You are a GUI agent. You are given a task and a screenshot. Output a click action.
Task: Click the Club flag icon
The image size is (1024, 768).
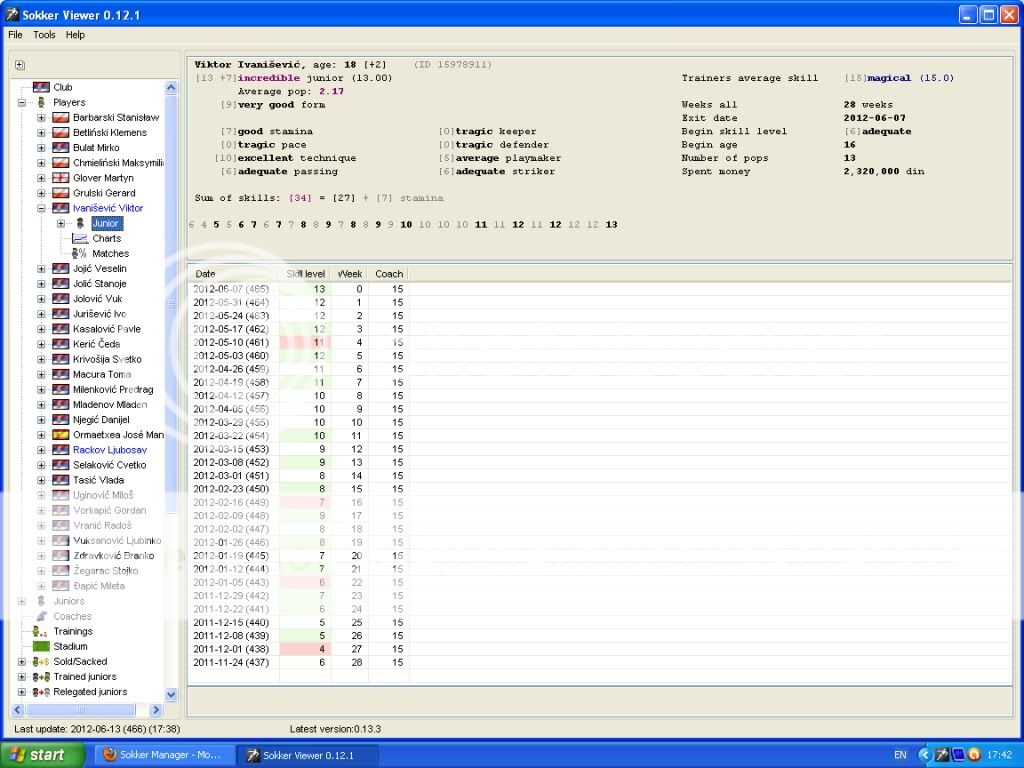tap(41, 88)
